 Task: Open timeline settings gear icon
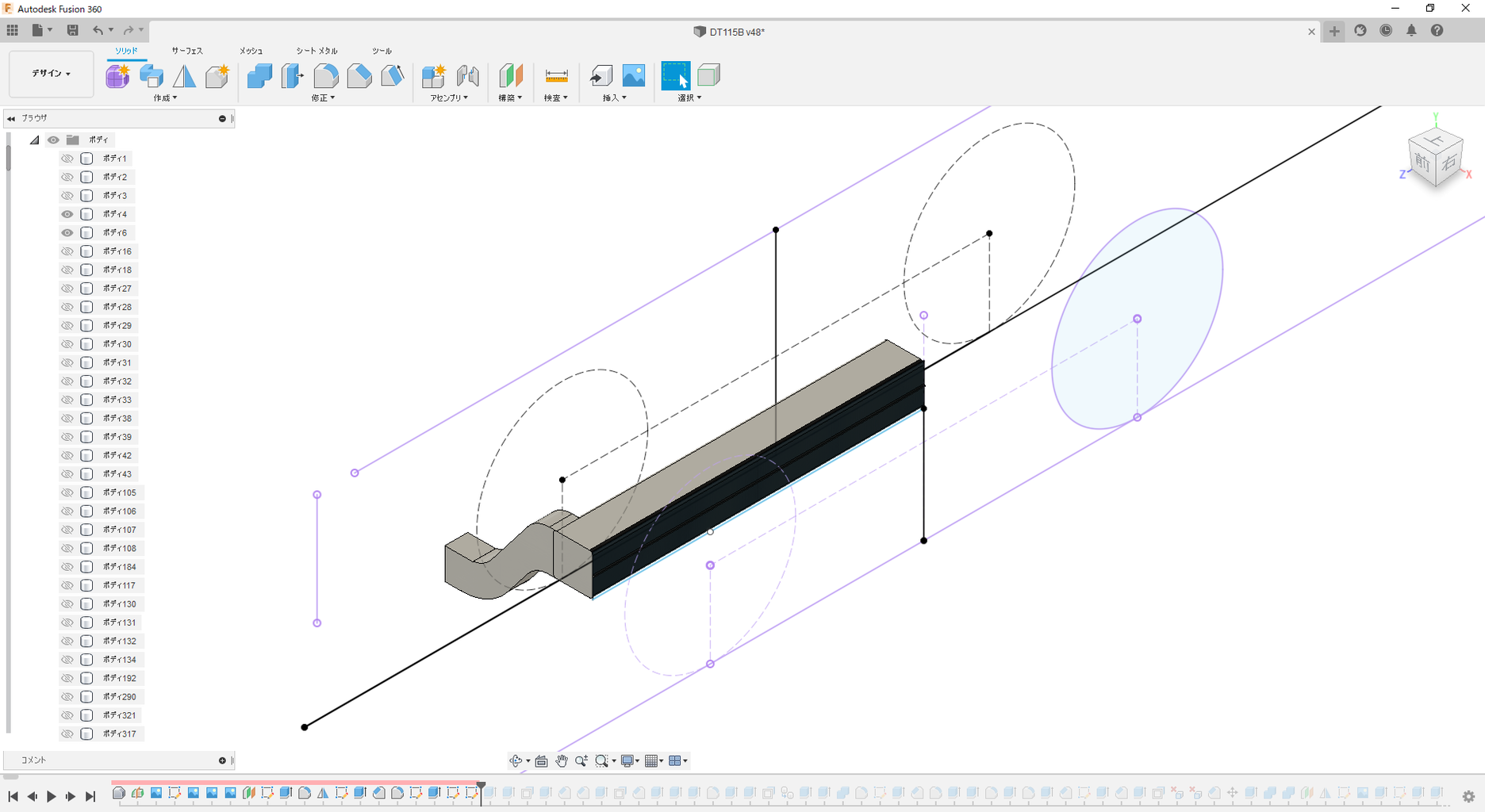1468,796
